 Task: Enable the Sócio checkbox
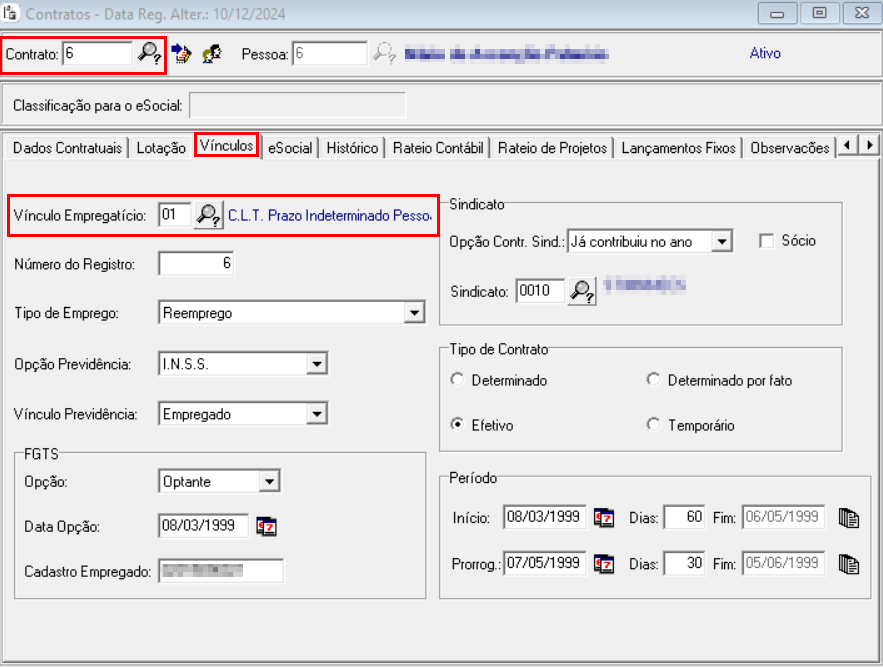[767, 241]
